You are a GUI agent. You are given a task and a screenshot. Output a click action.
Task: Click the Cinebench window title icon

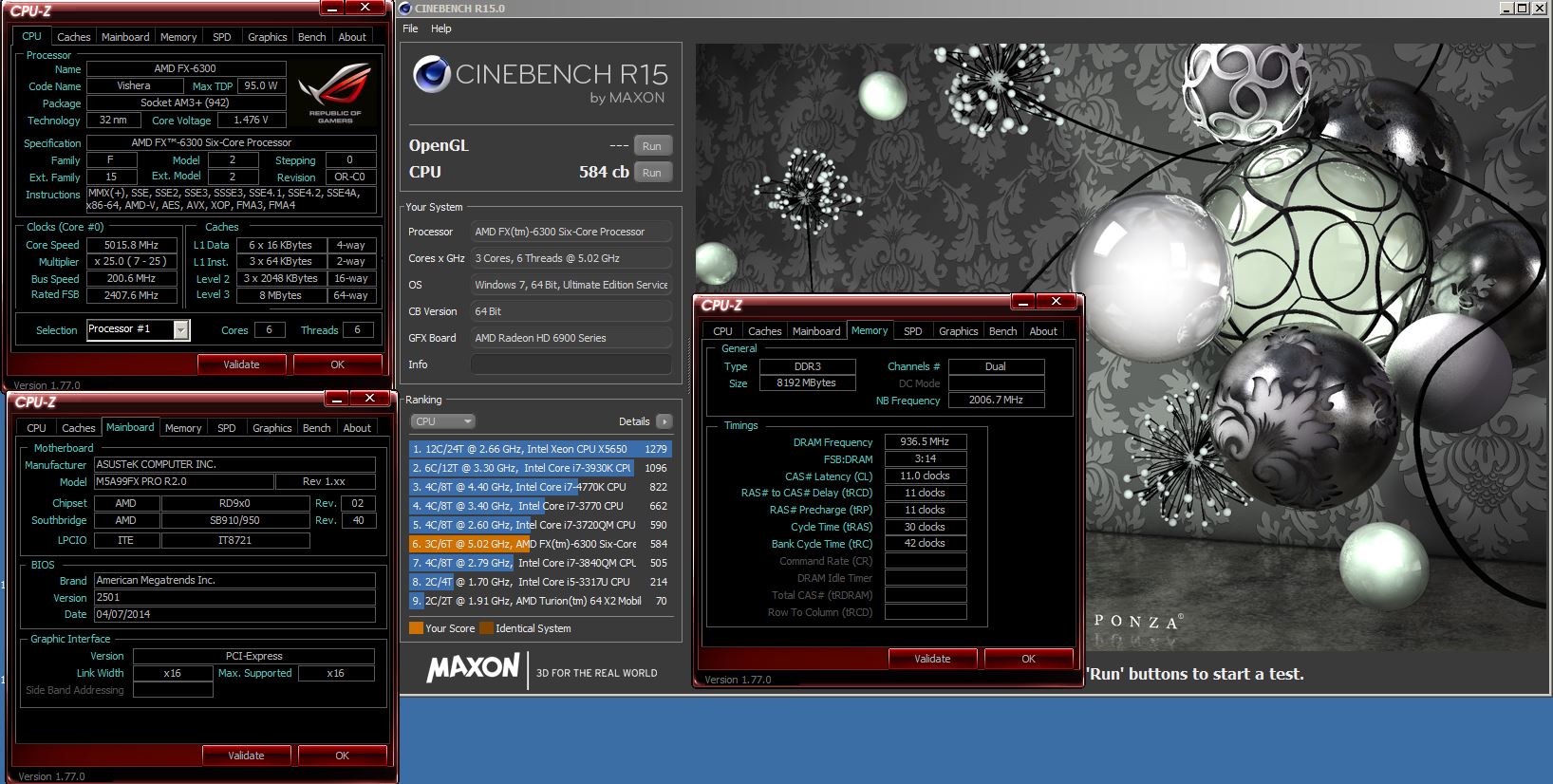tap(405, 9)
